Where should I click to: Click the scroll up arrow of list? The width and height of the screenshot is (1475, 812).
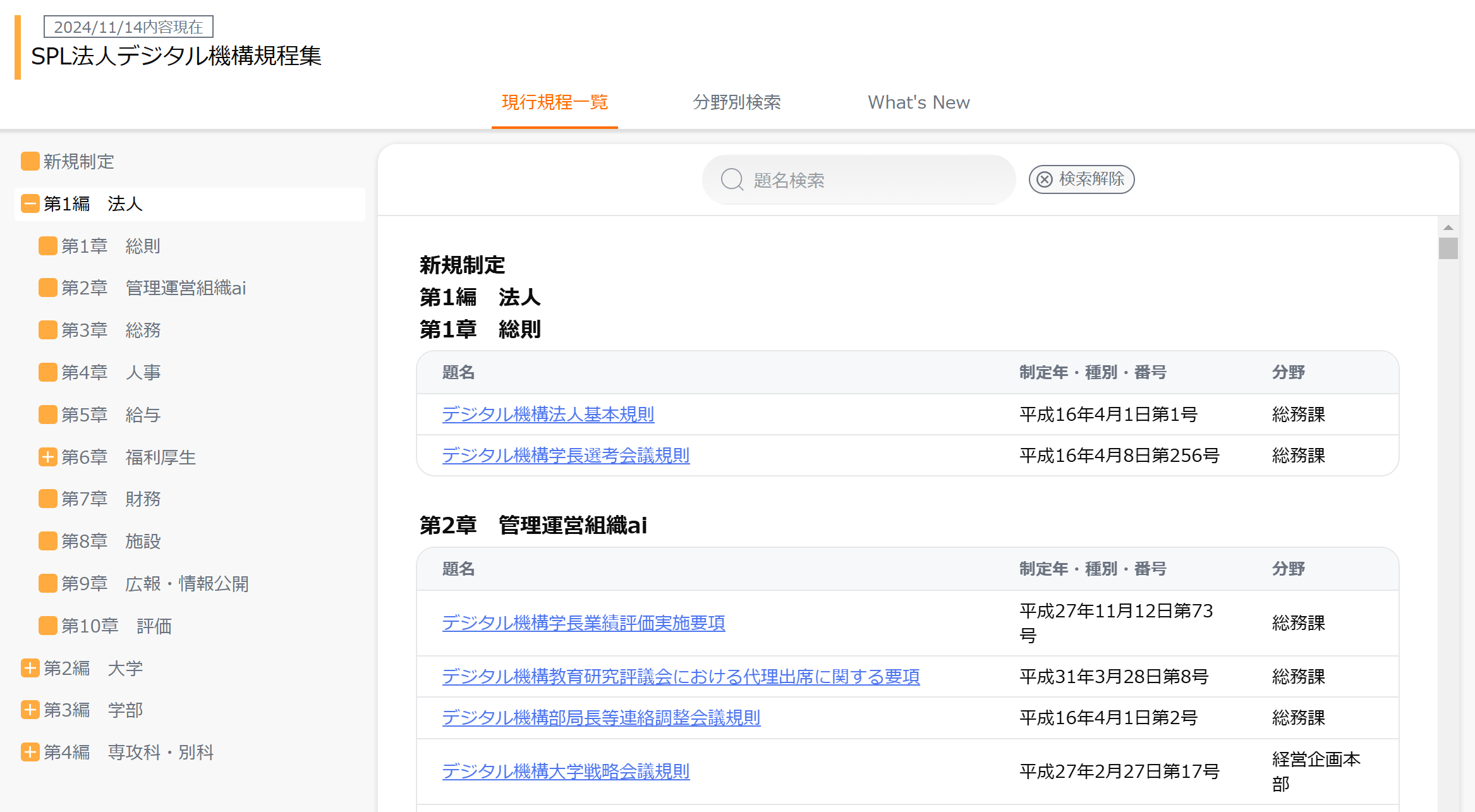(1448, 227)
